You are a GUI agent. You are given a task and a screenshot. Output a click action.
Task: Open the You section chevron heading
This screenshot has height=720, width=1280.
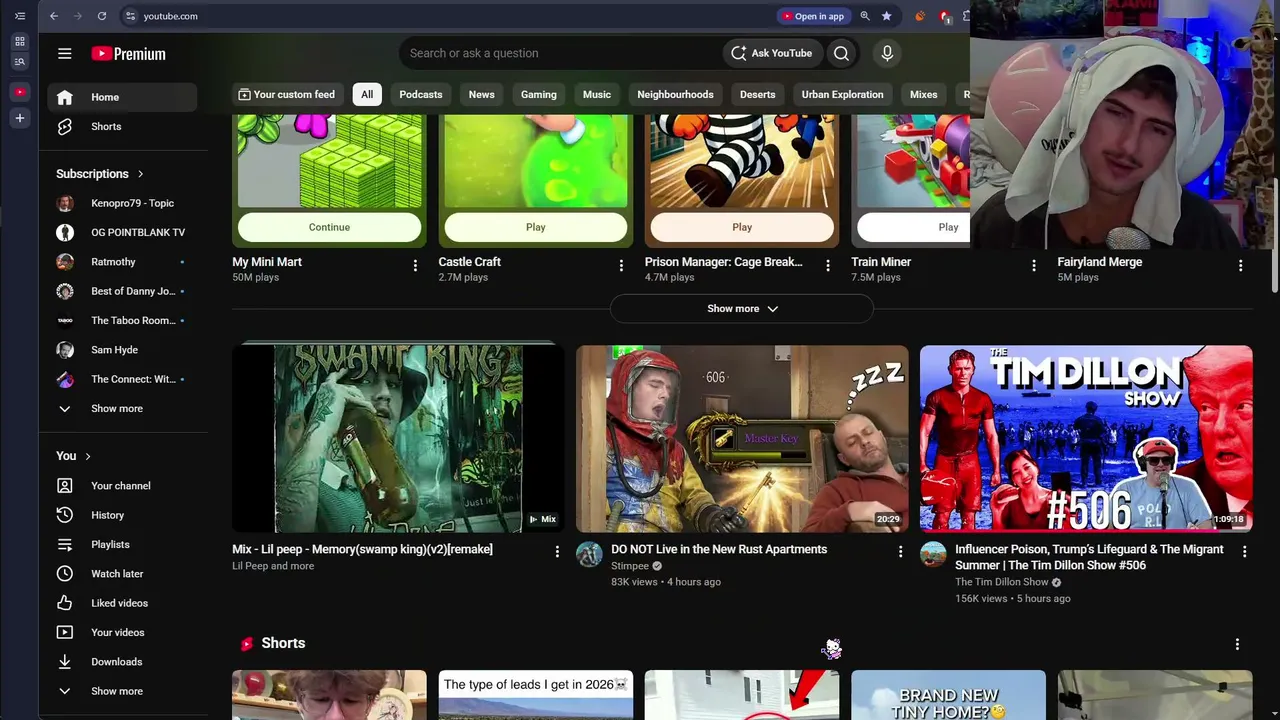point(74,456)
